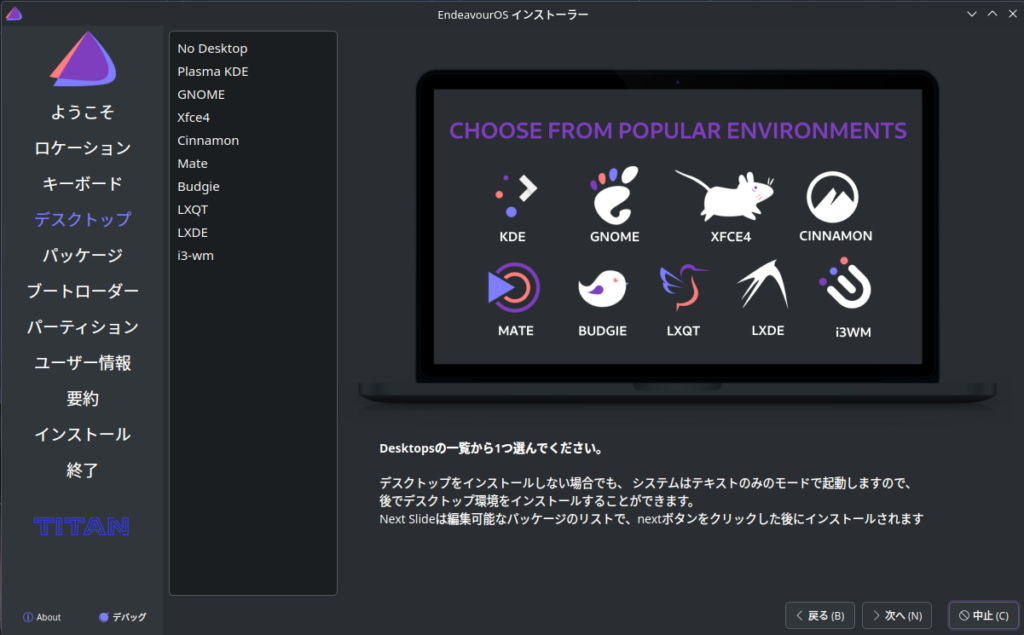The image size is (1024, 635).
Task: Click the i3WM logo icon
Action: tap(845, 287)
